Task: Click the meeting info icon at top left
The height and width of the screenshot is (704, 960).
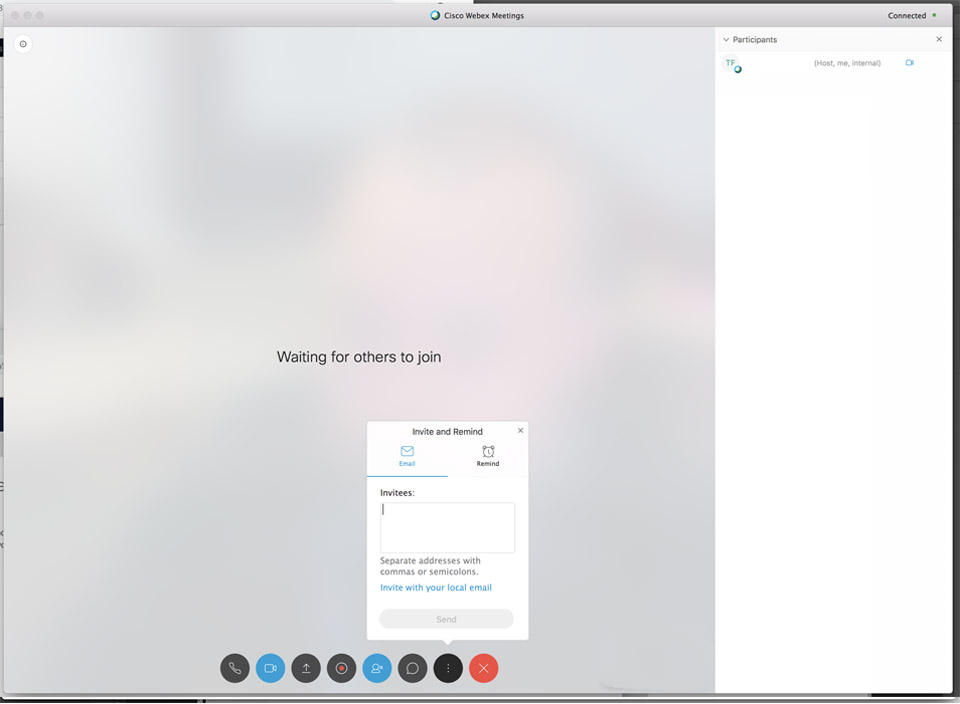Action: 23,44
